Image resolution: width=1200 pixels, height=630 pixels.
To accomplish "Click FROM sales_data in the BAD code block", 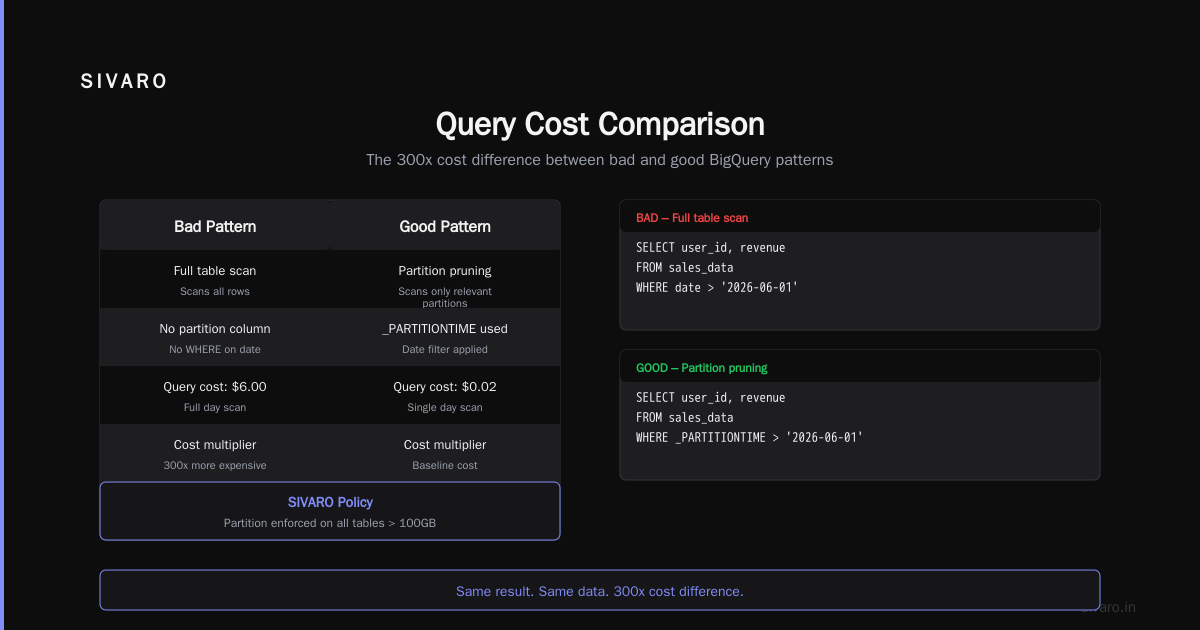I will 685,268.
